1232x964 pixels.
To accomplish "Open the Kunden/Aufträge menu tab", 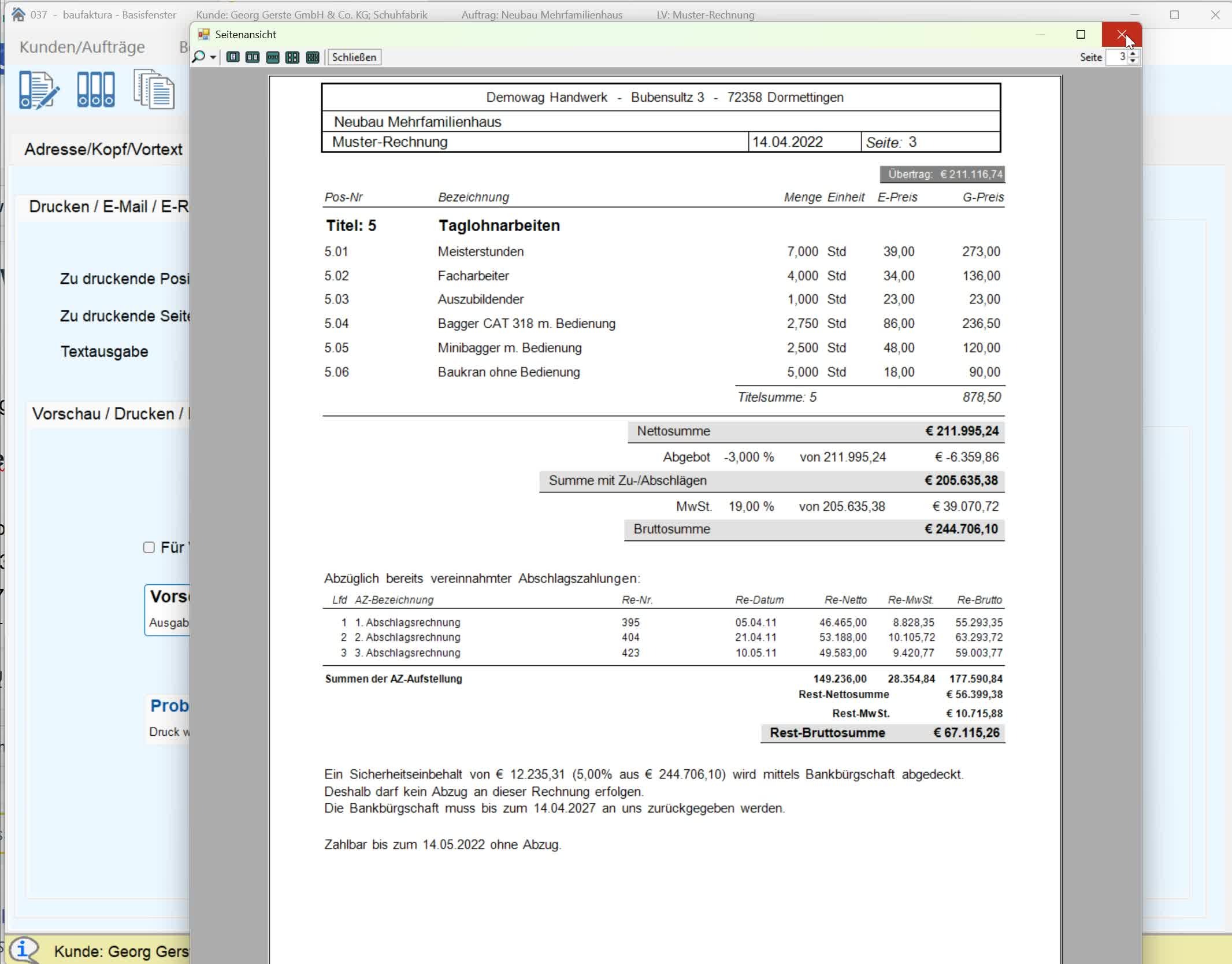I will [x=82, y=47].
